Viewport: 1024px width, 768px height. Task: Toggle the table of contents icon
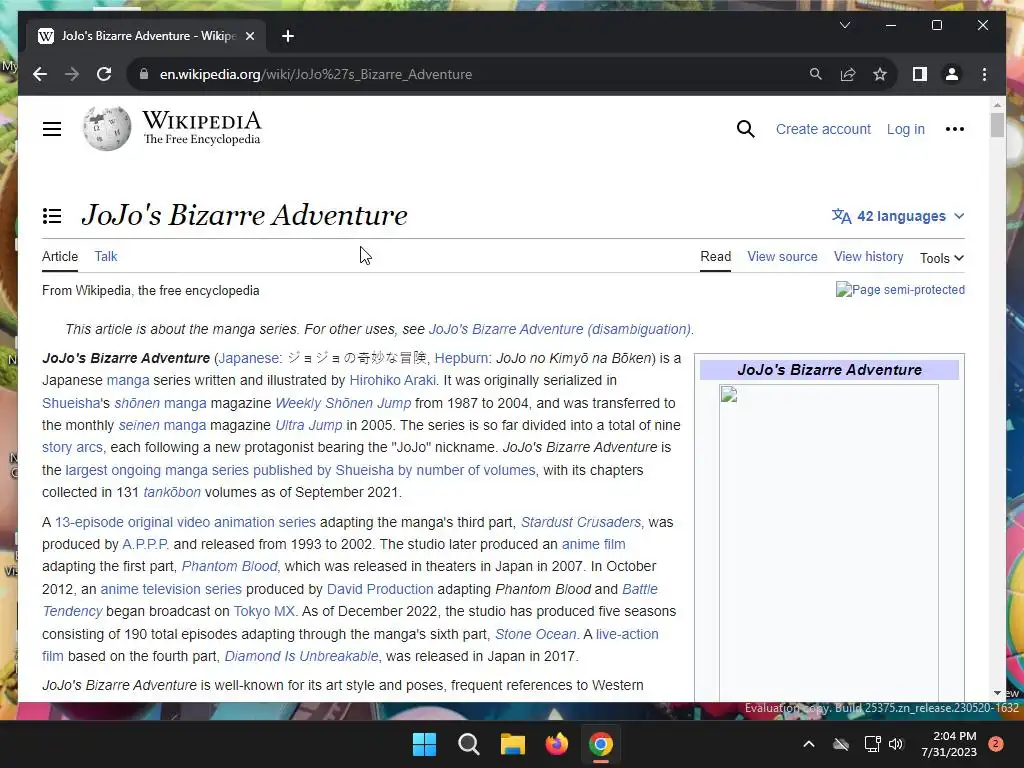[x=52, y=216]
